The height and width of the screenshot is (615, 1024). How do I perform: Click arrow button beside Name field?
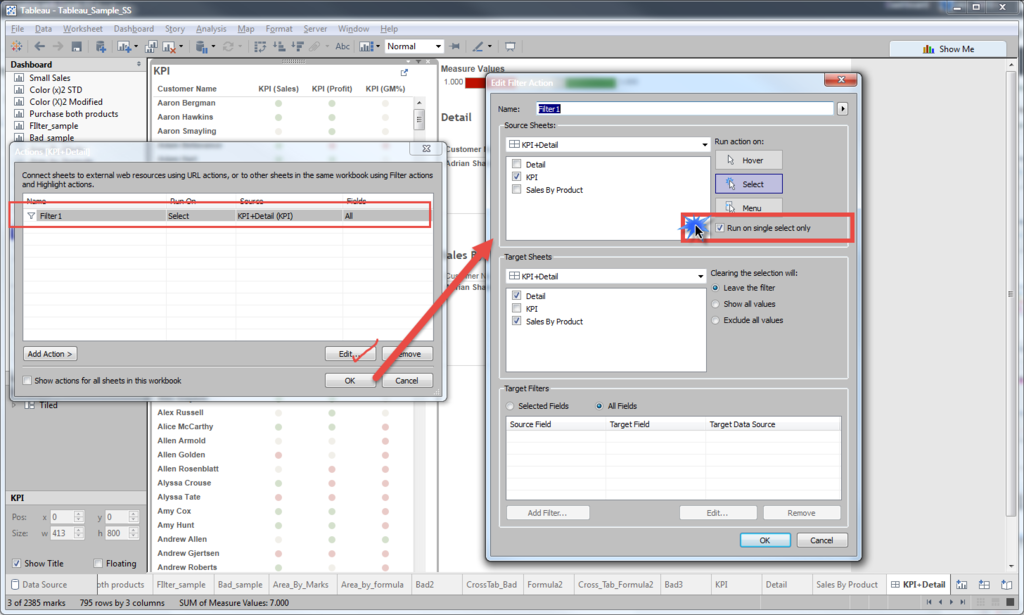pyautogui.click(x=842, y=109)
